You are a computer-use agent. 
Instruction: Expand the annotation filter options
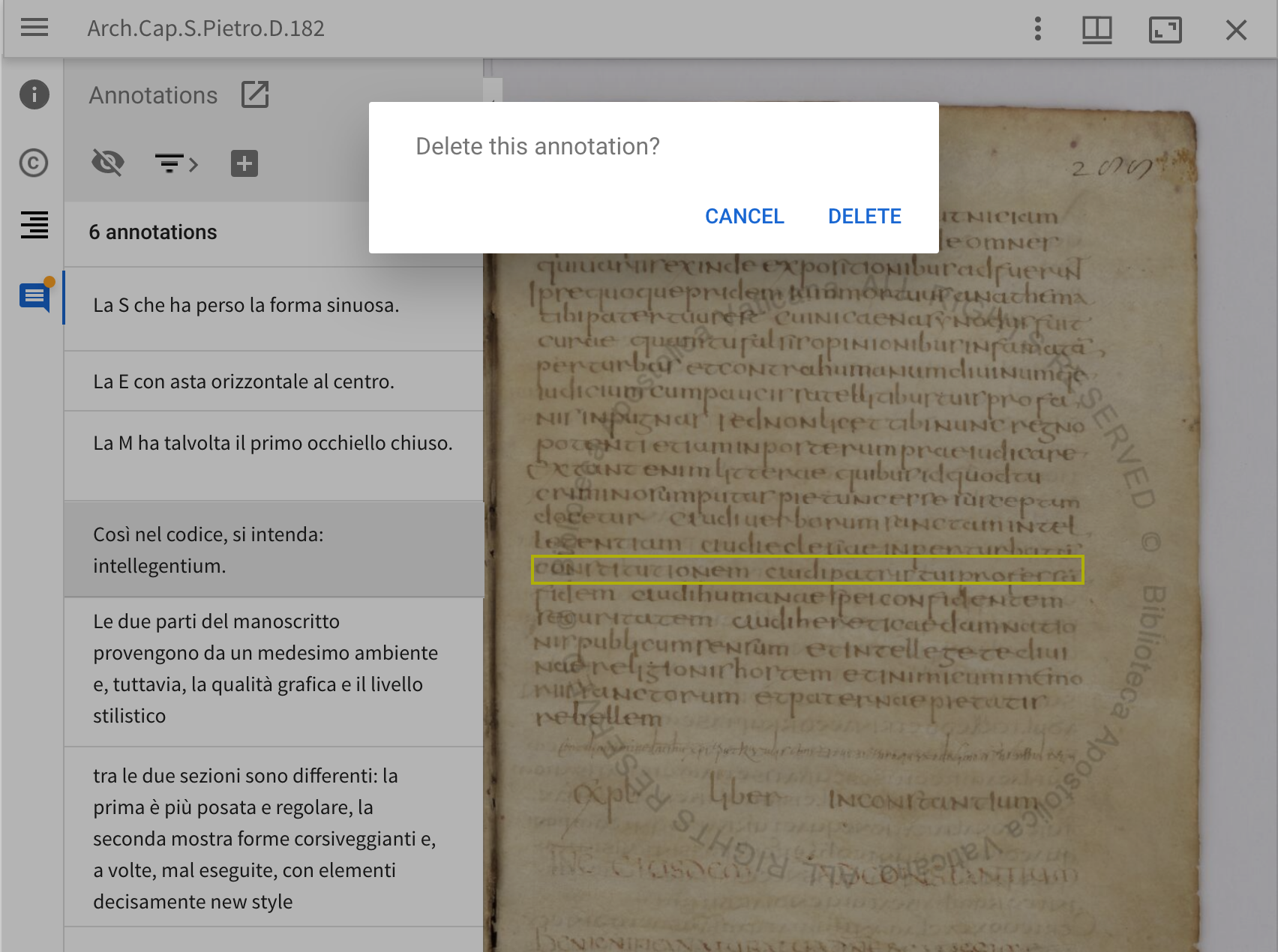[x=176, y=163]
